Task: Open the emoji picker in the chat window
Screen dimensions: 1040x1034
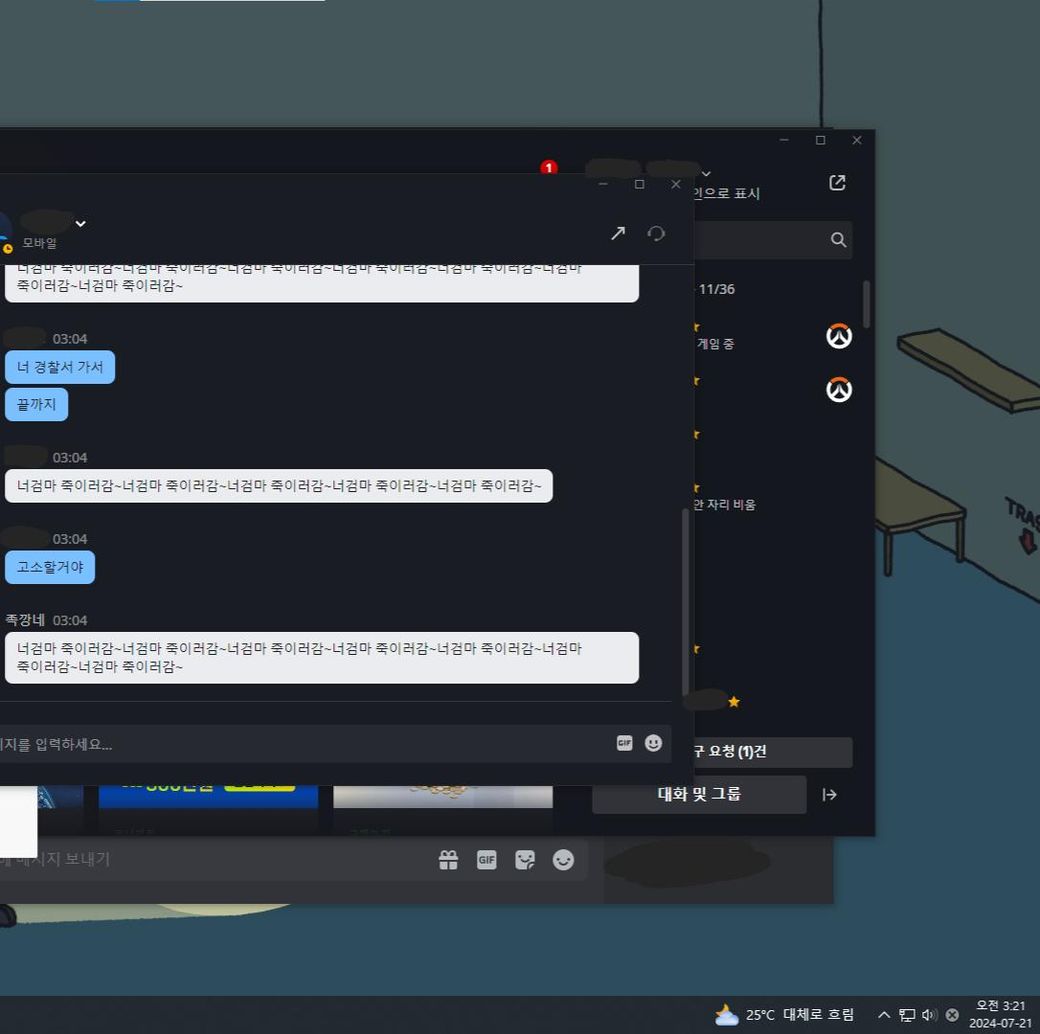Action: (x=653, y=743)
